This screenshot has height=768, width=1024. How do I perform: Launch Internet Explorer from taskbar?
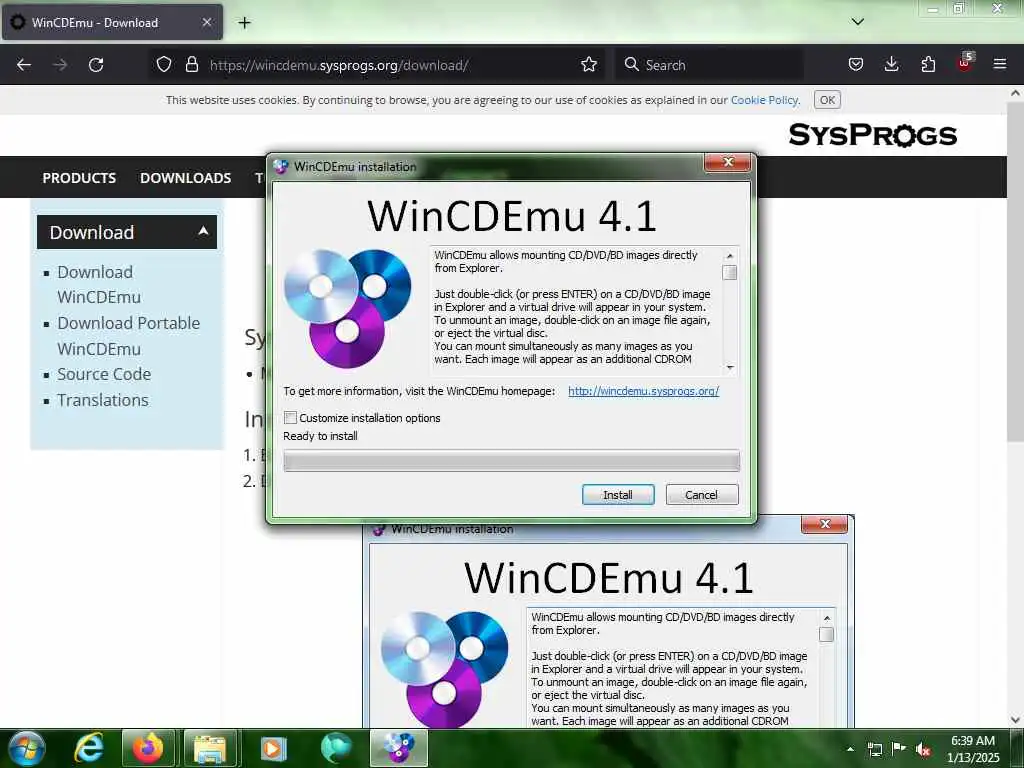(x=88, y=748)
